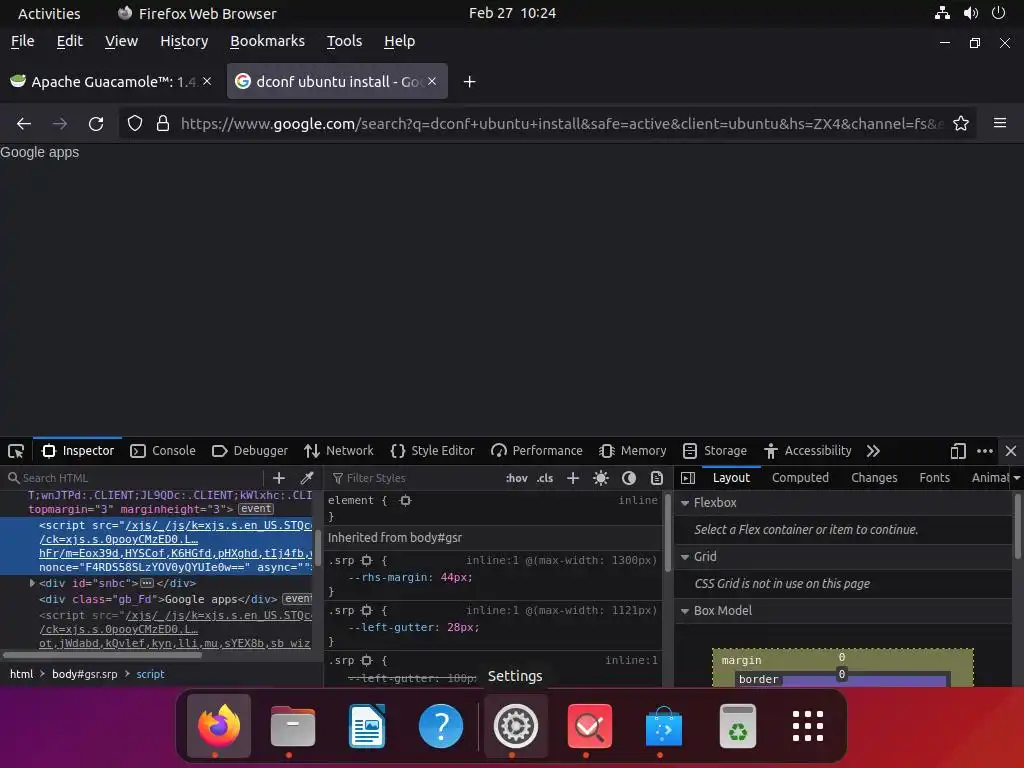
Task: Toggle the :hov pseudo-class panel
Action: pyautogui.click(x=517, y=478)
